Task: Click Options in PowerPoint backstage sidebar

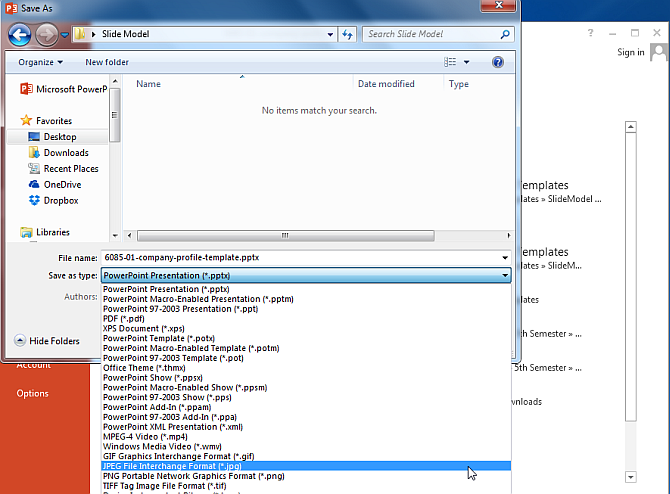Action: pyautogui.click(x=32, y=394)
